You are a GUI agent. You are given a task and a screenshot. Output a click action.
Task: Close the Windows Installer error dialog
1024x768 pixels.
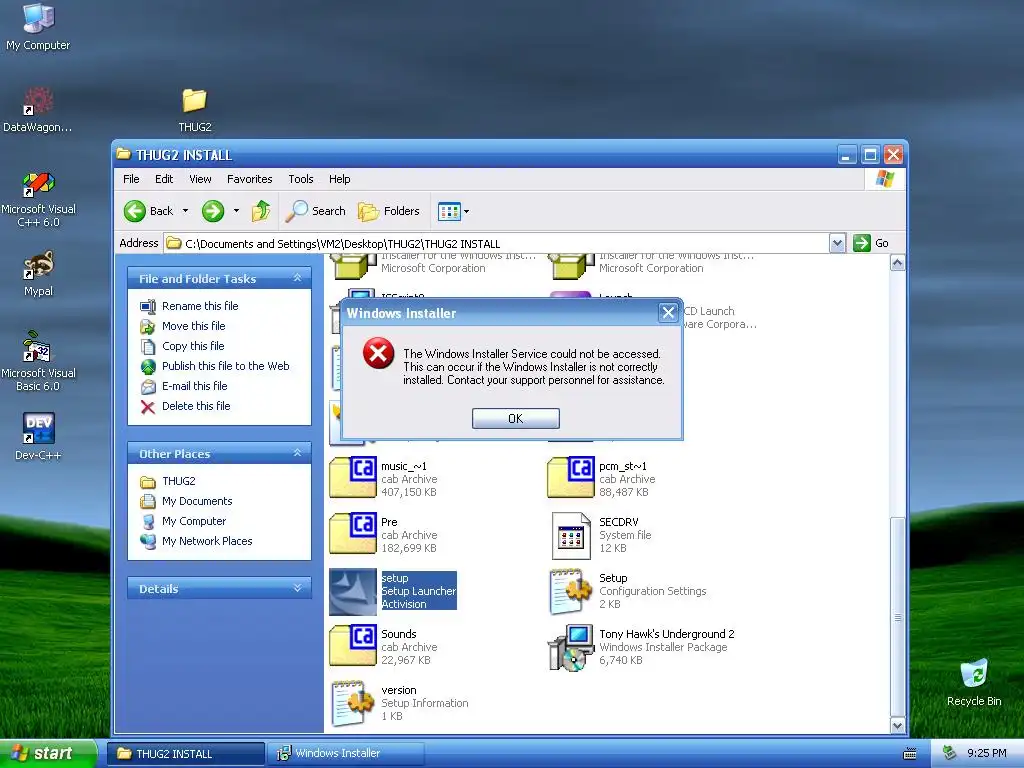(667, 313)
